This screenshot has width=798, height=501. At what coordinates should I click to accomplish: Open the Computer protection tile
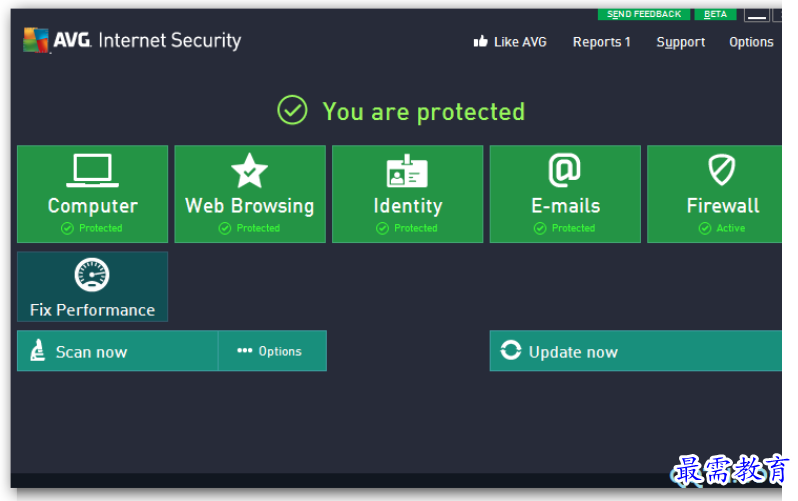click(93, 194)
